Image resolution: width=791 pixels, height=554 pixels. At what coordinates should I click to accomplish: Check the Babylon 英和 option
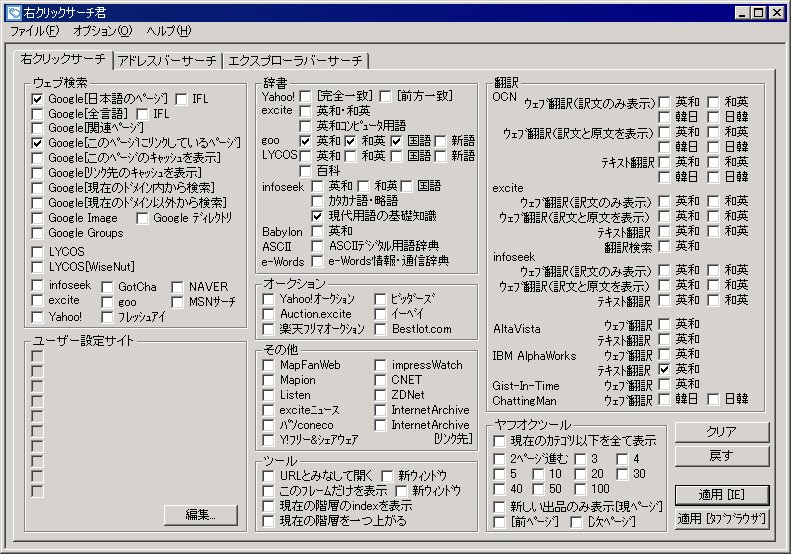317,232
